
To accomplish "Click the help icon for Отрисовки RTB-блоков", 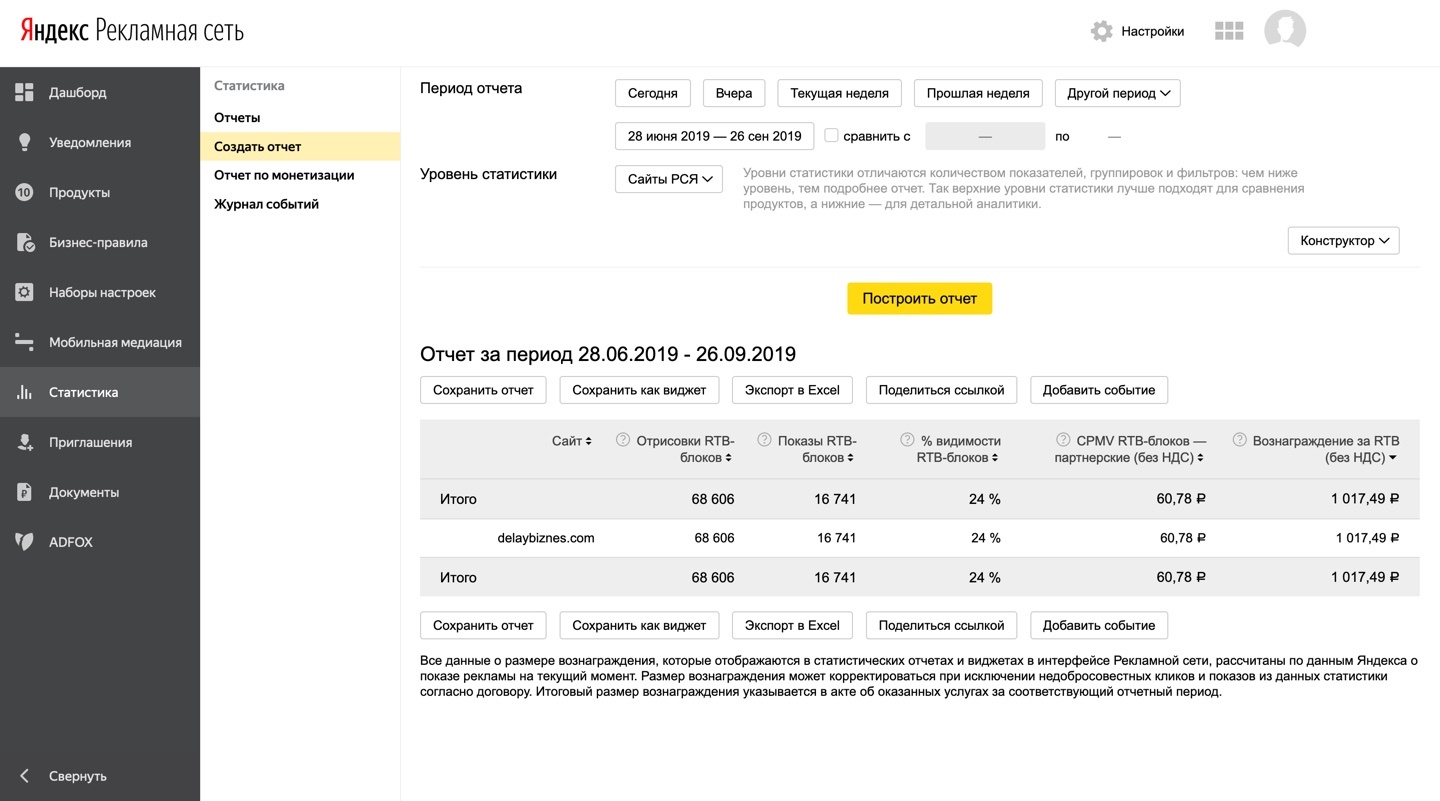I will [623, 440].
